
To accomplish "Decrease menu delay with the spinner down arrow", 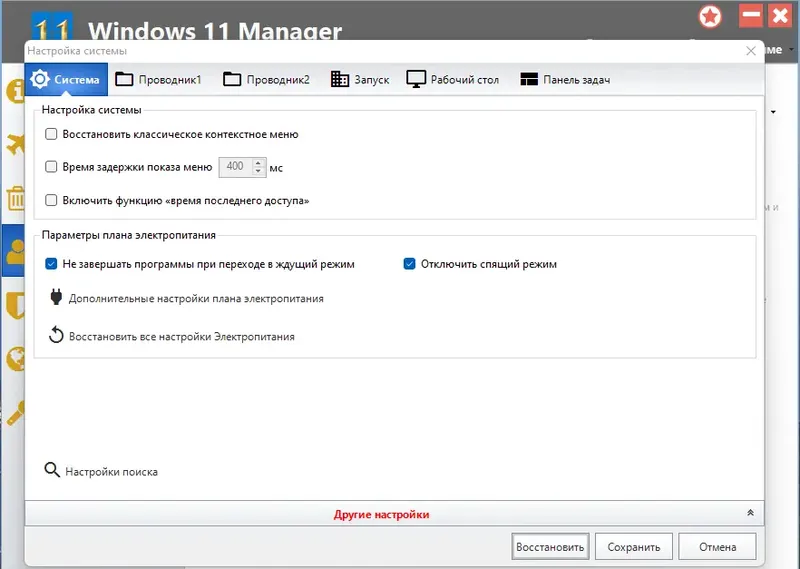I will 259,171.
